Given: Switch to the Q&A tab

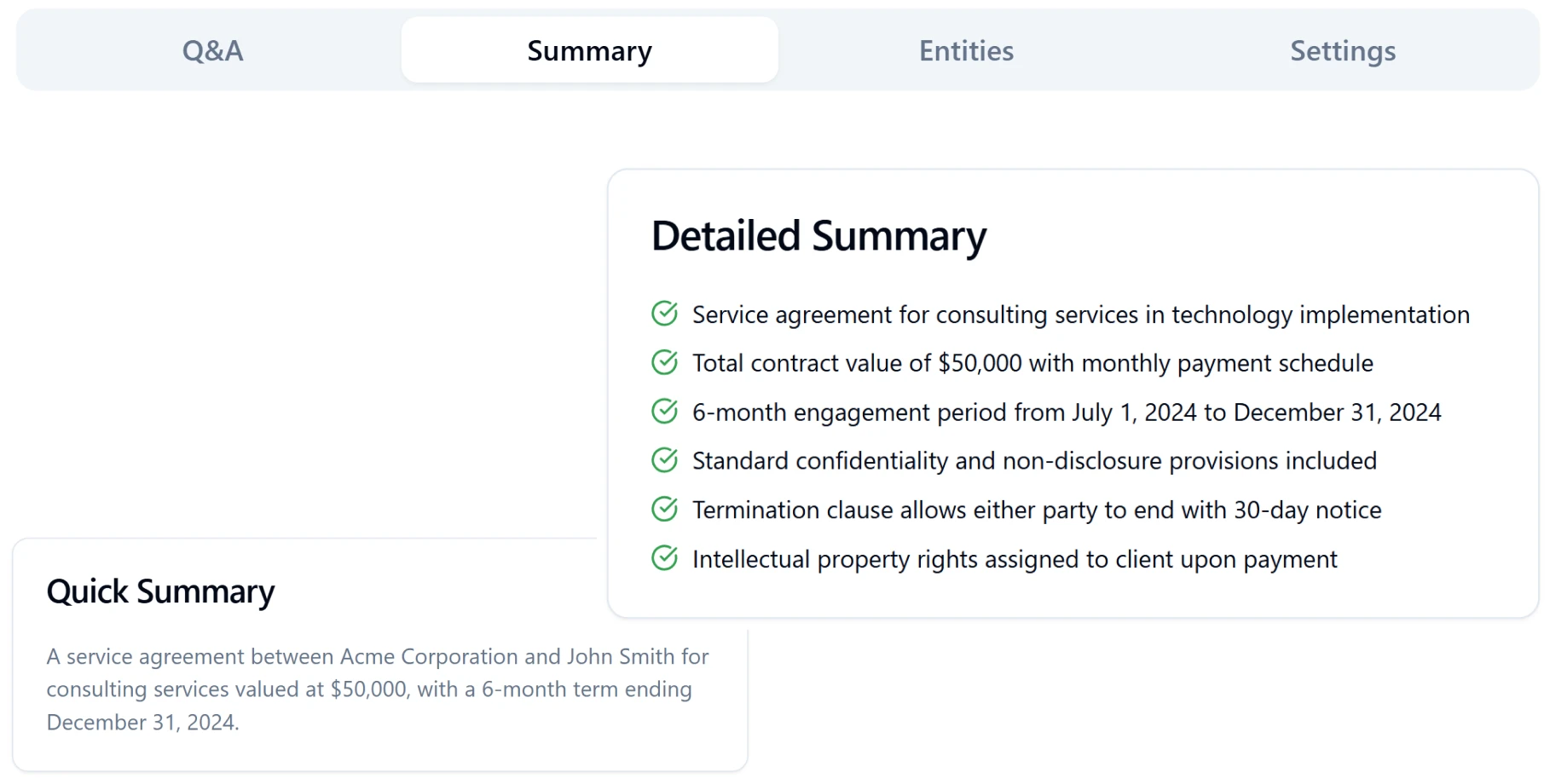Looking at the screenshot, I should pos(211,50).
